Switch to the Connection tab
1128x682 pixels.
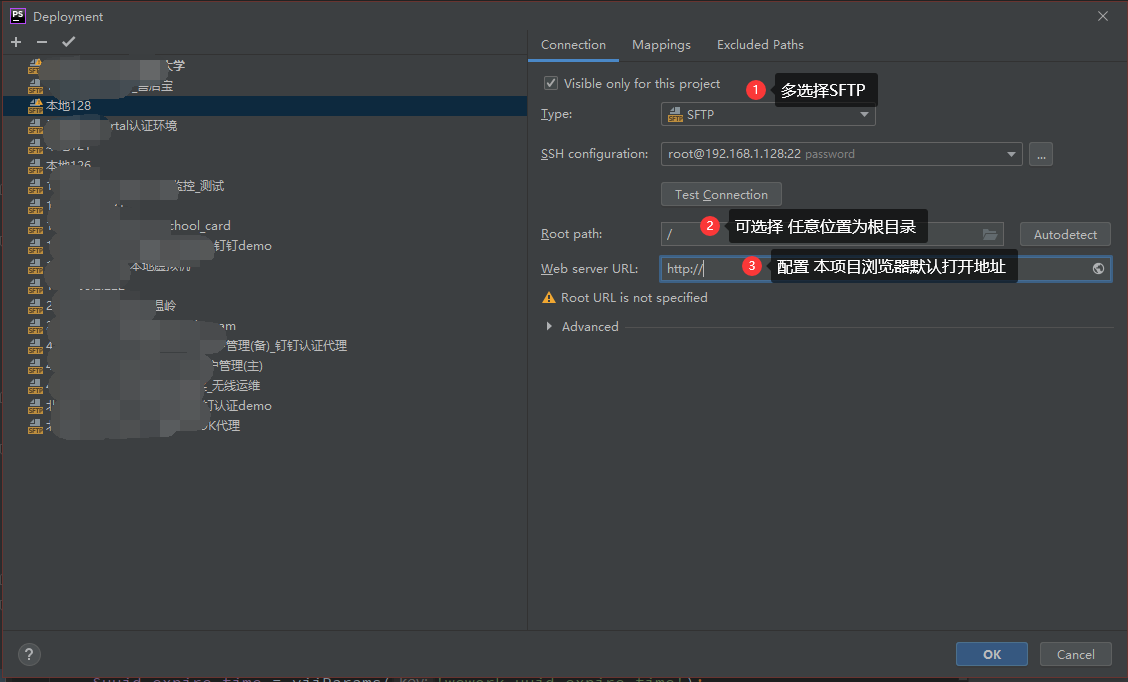(573, 45)
